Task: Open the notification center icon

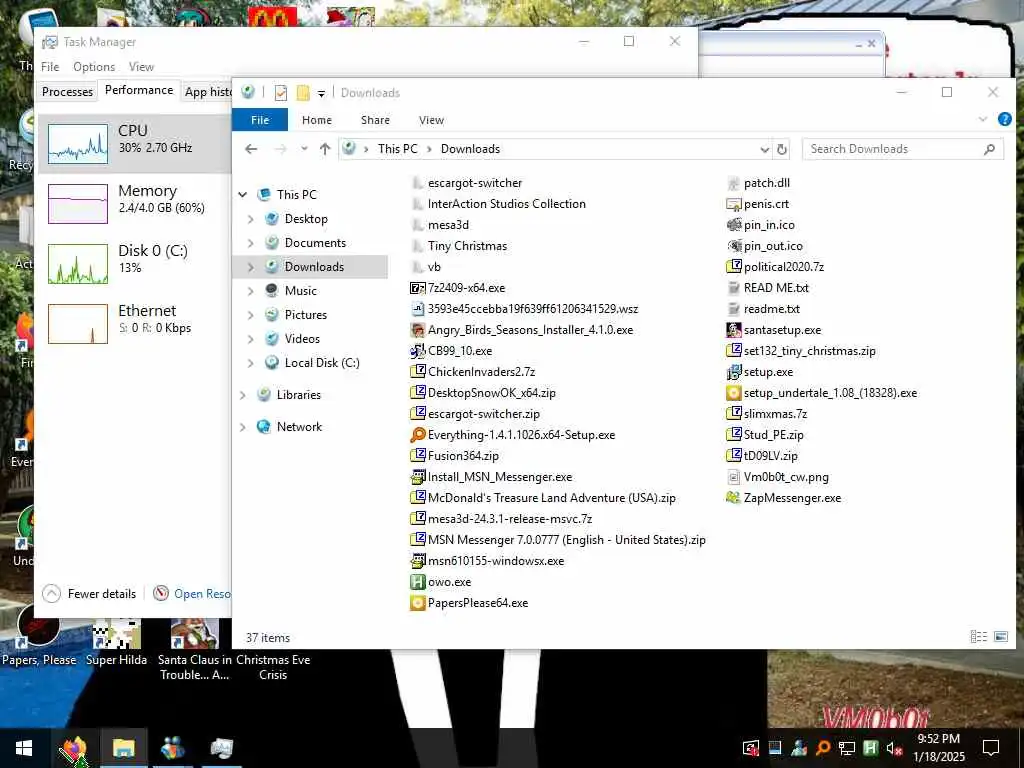Action: pos(991,748)
